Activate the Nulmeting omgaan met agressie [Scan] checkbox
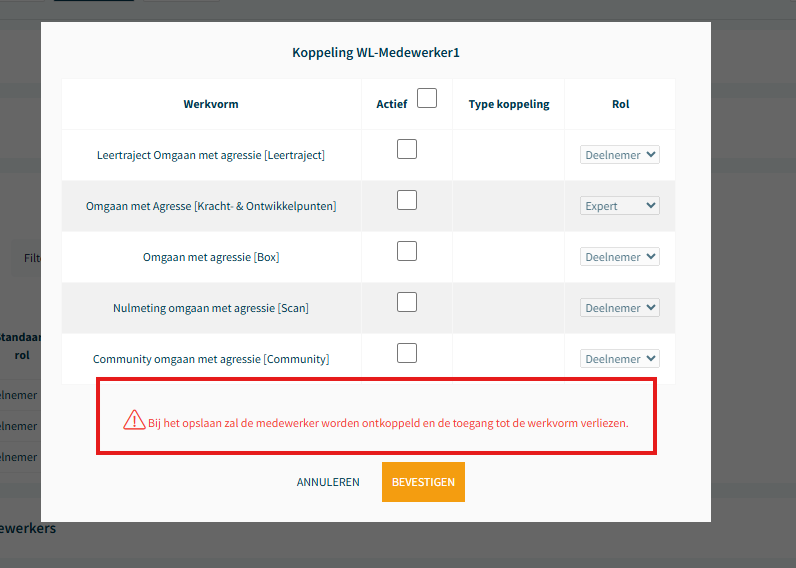This screenshot has width=796, height=568. [407, 302]
